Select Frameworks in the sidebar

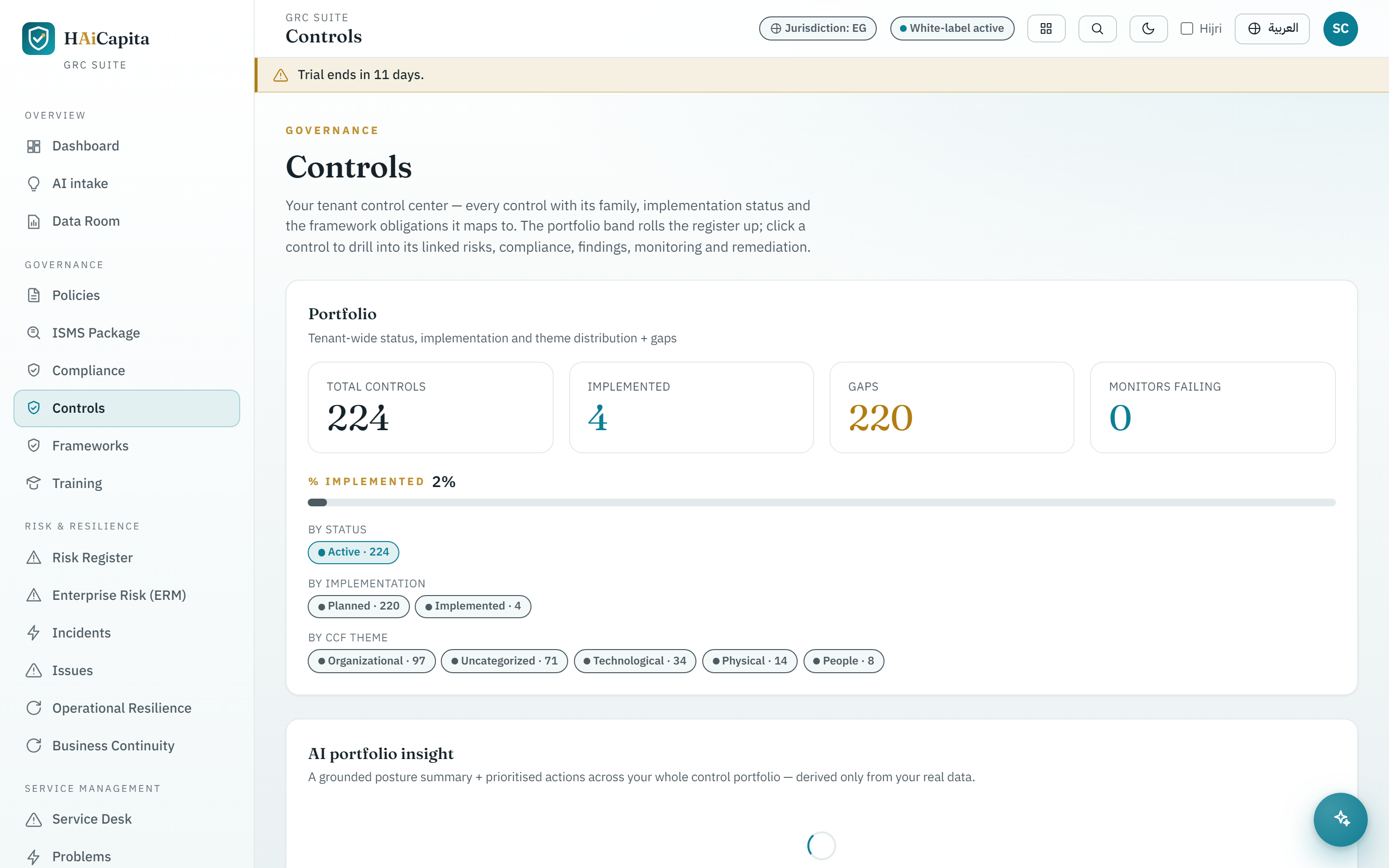click(x=127, y=446)
